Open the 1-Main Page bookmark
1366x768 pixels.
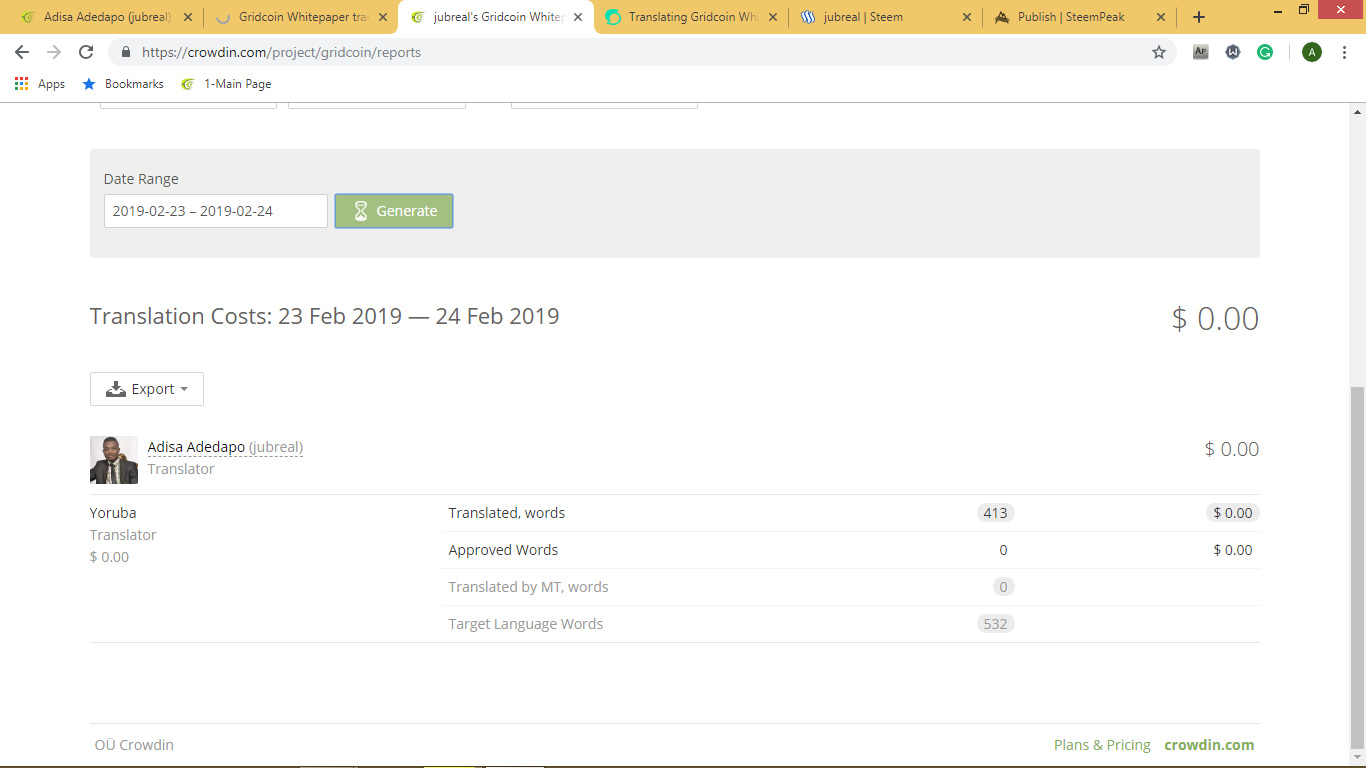click(226, 84)
